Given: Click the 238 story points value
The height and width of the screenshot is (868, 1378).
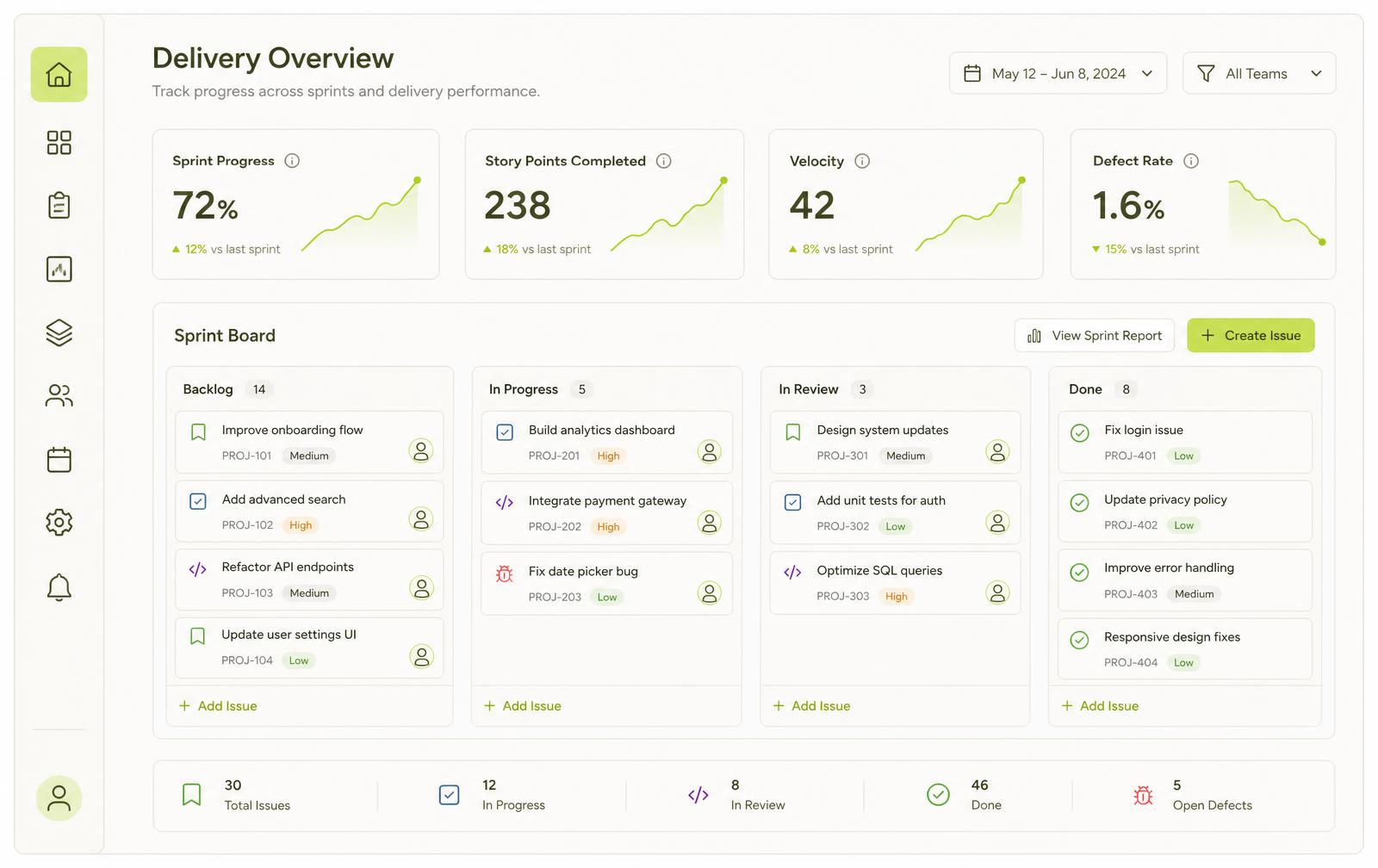Looking at the screenshot, I should point(517,205).
